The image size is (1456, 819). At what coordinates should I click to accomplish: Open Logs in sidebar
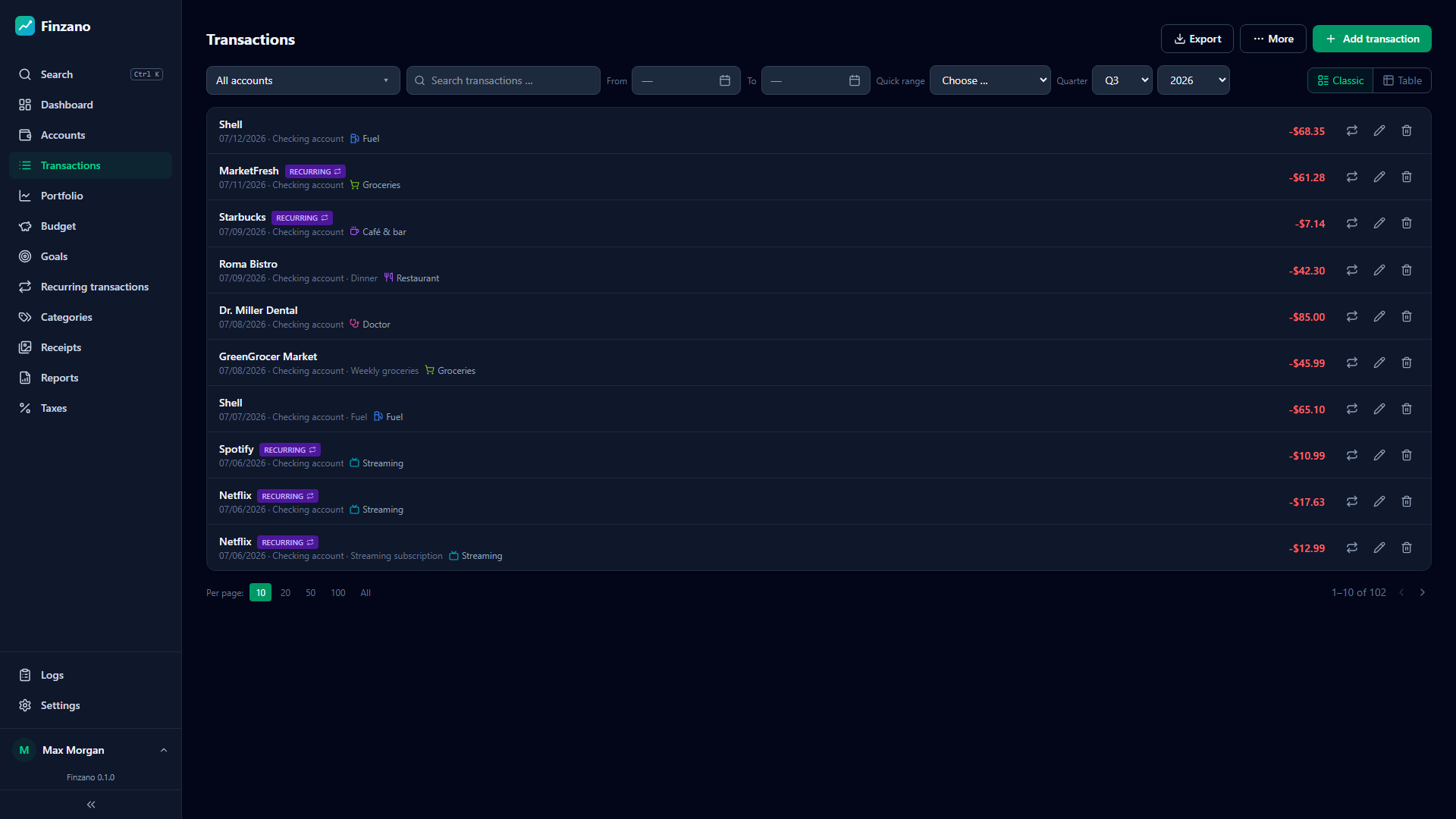91,675
